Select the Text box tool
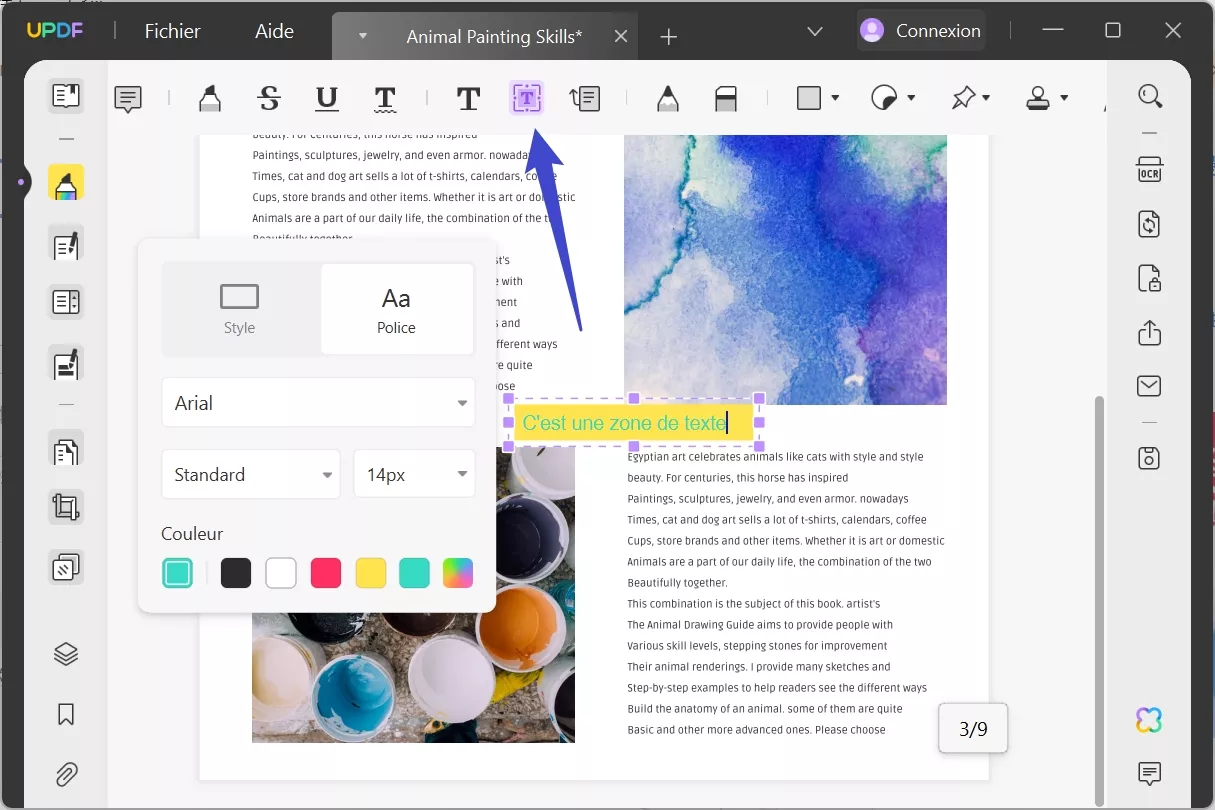Image resolution: width=1215 pixels, height=810 pixels. (527, 98)
